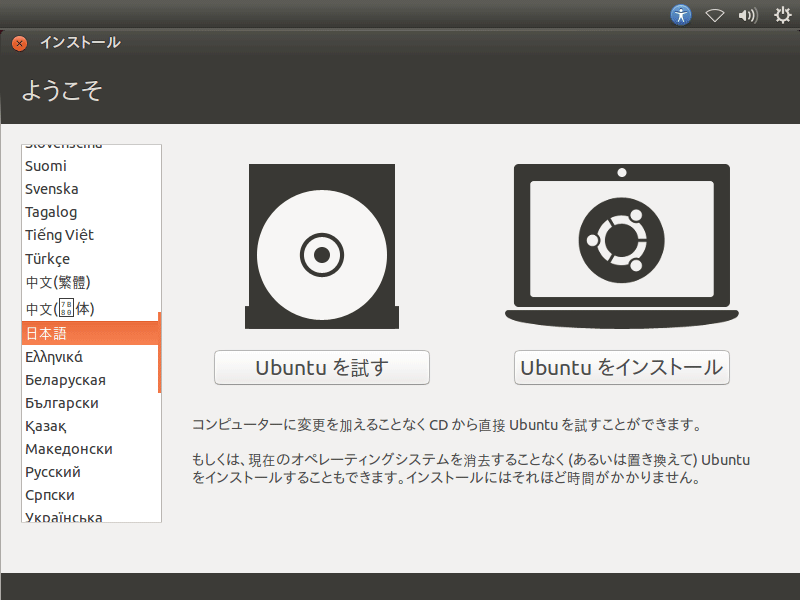Image resolution: width=800 pixels, height=600 pixels.
Task: Select 日本語 in the language list
Action: click(x=90, y=333)
